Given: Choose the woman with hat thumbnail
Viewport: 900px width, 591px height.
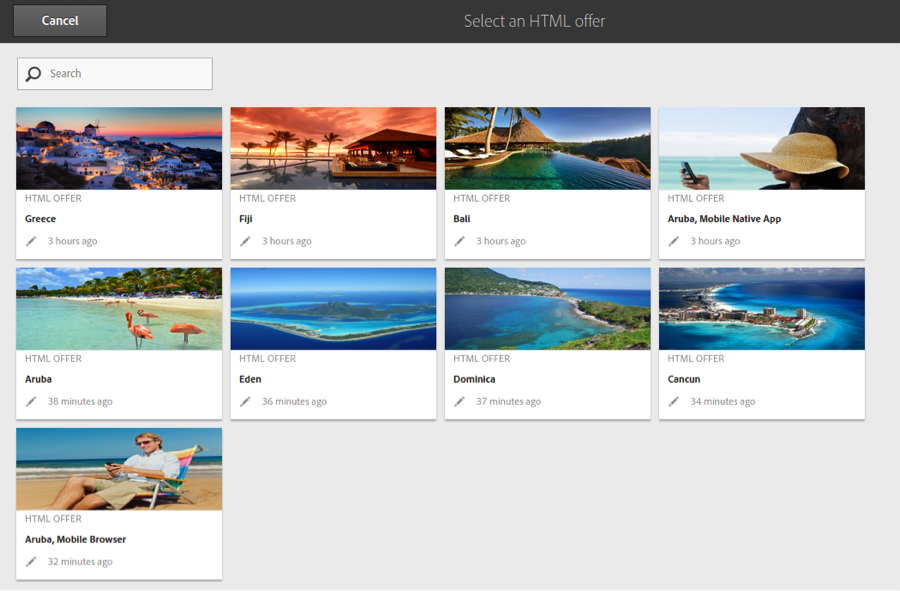Looking at the screenshot, I should 761,148.
